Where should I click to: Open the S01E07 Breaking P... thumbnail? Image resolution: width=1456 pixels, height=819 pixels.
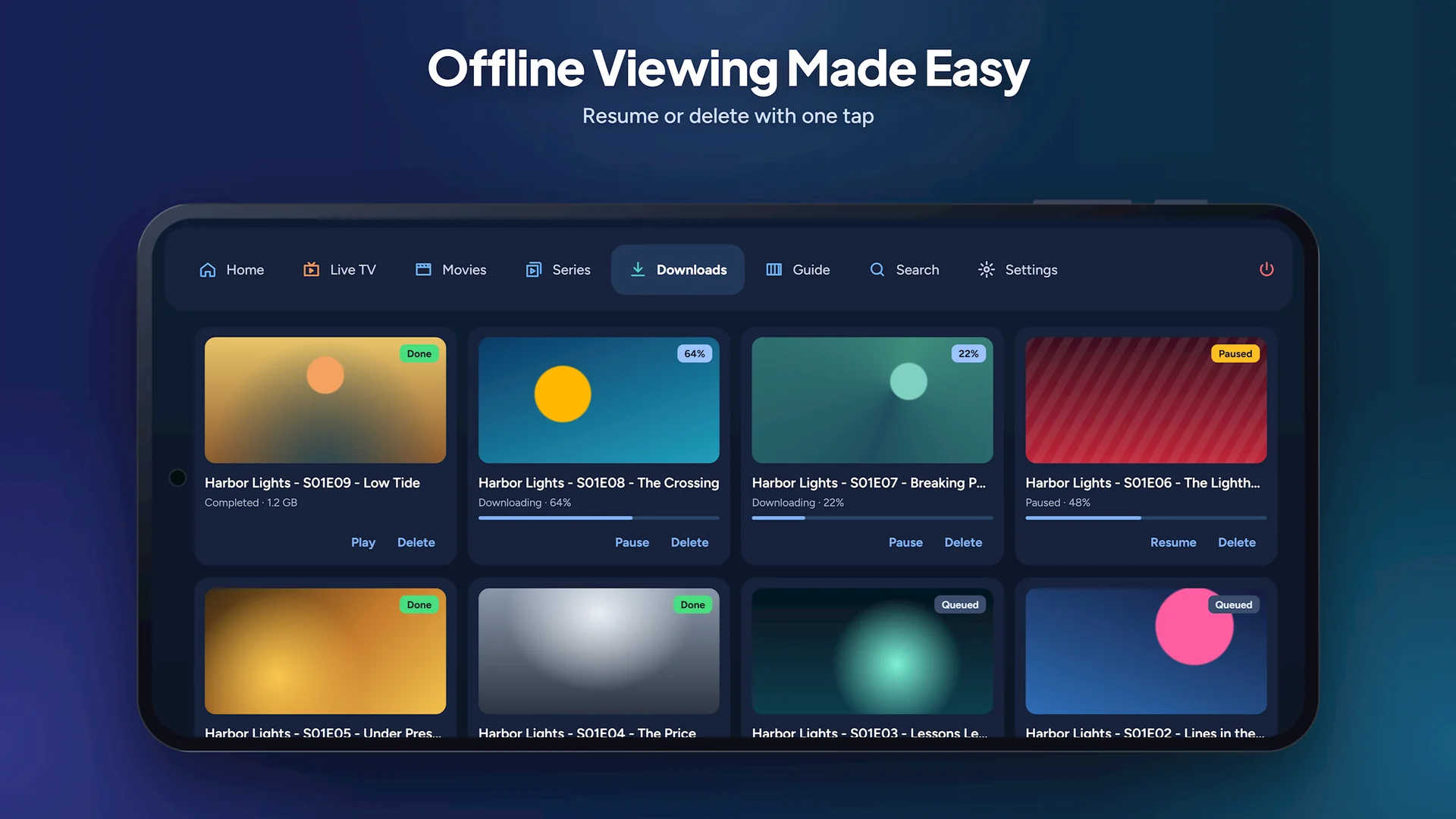pos(872,400)
